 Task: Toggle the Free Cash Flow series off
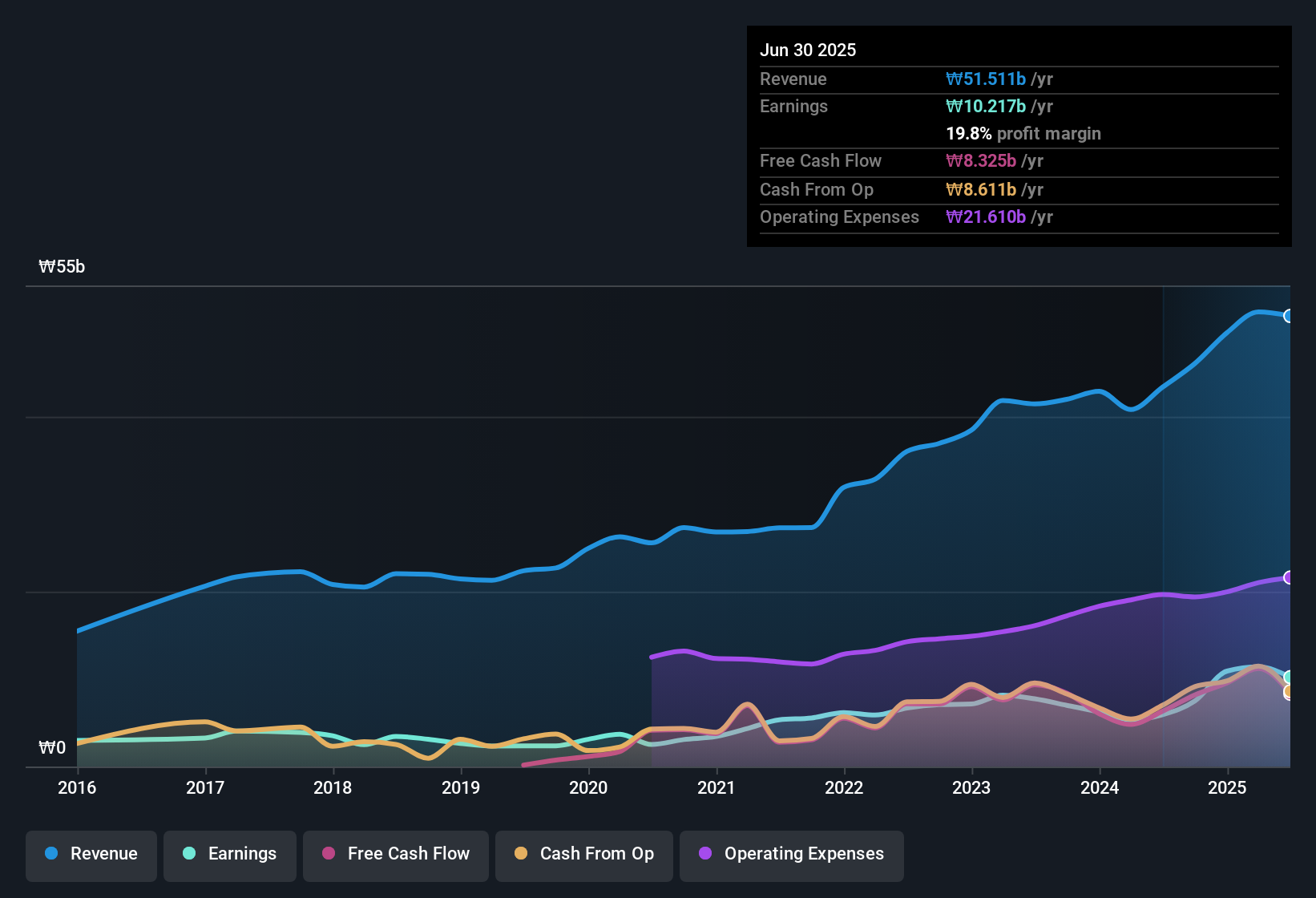(x=395, y=854)
